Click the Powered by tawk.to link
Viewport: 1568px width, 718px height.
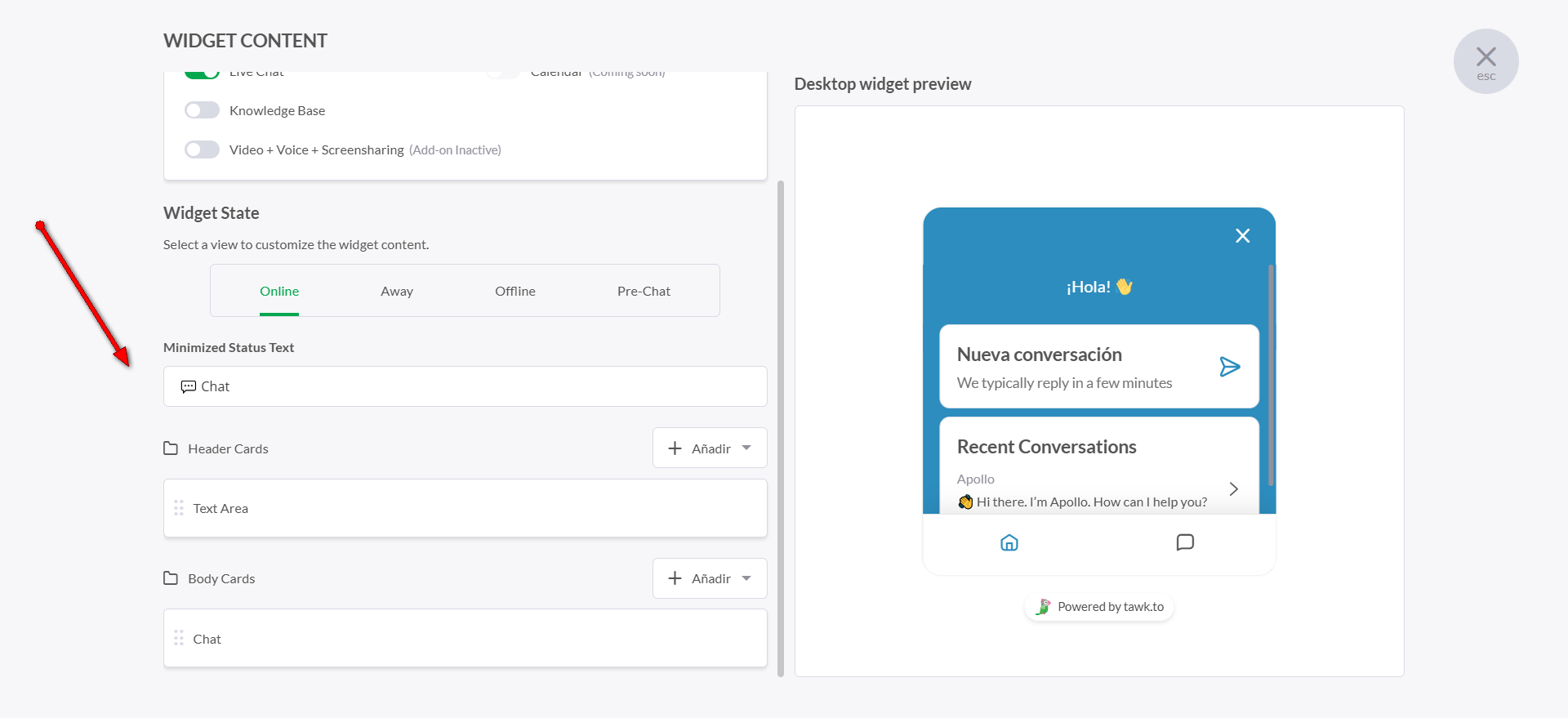[x=1099, y=607]
